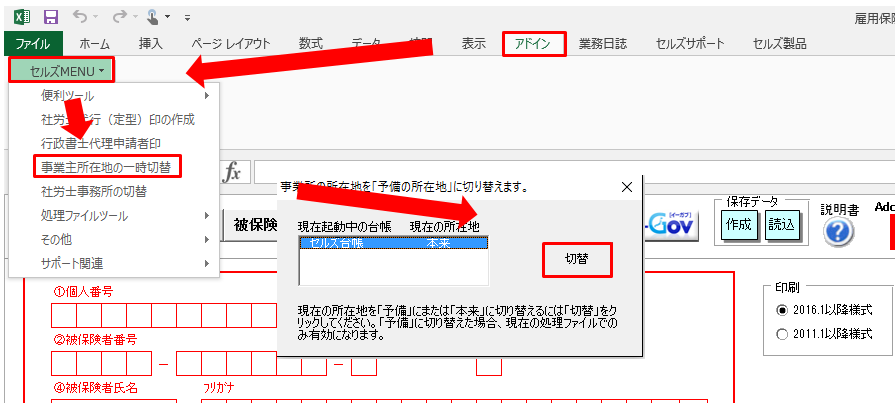This screenshot has width=895, height=403.
Task: Click the first ②被保険者番号 input box
Action: coord(64,364)
